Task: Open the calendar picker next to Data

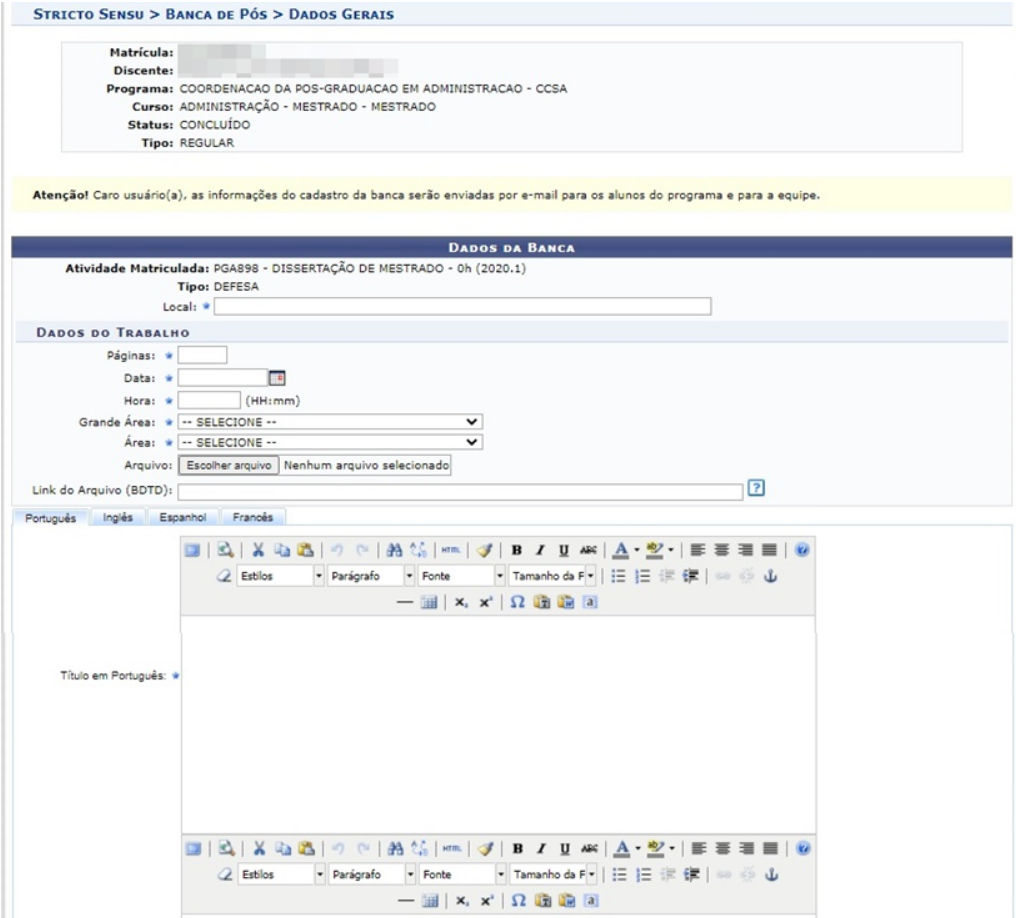Action: [x=277, y=378]
